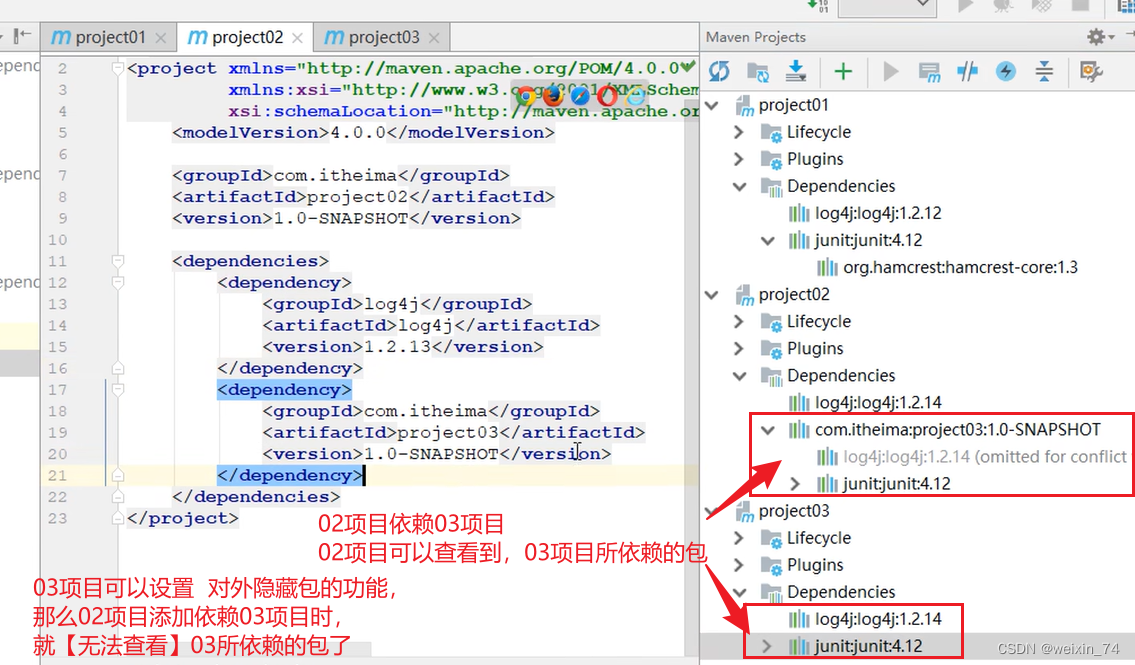Select log4j:log4j:1.2.14 omitted for conflict entry
The image size is (1135, 665).
pyautogui.click(x=984, y=457)
